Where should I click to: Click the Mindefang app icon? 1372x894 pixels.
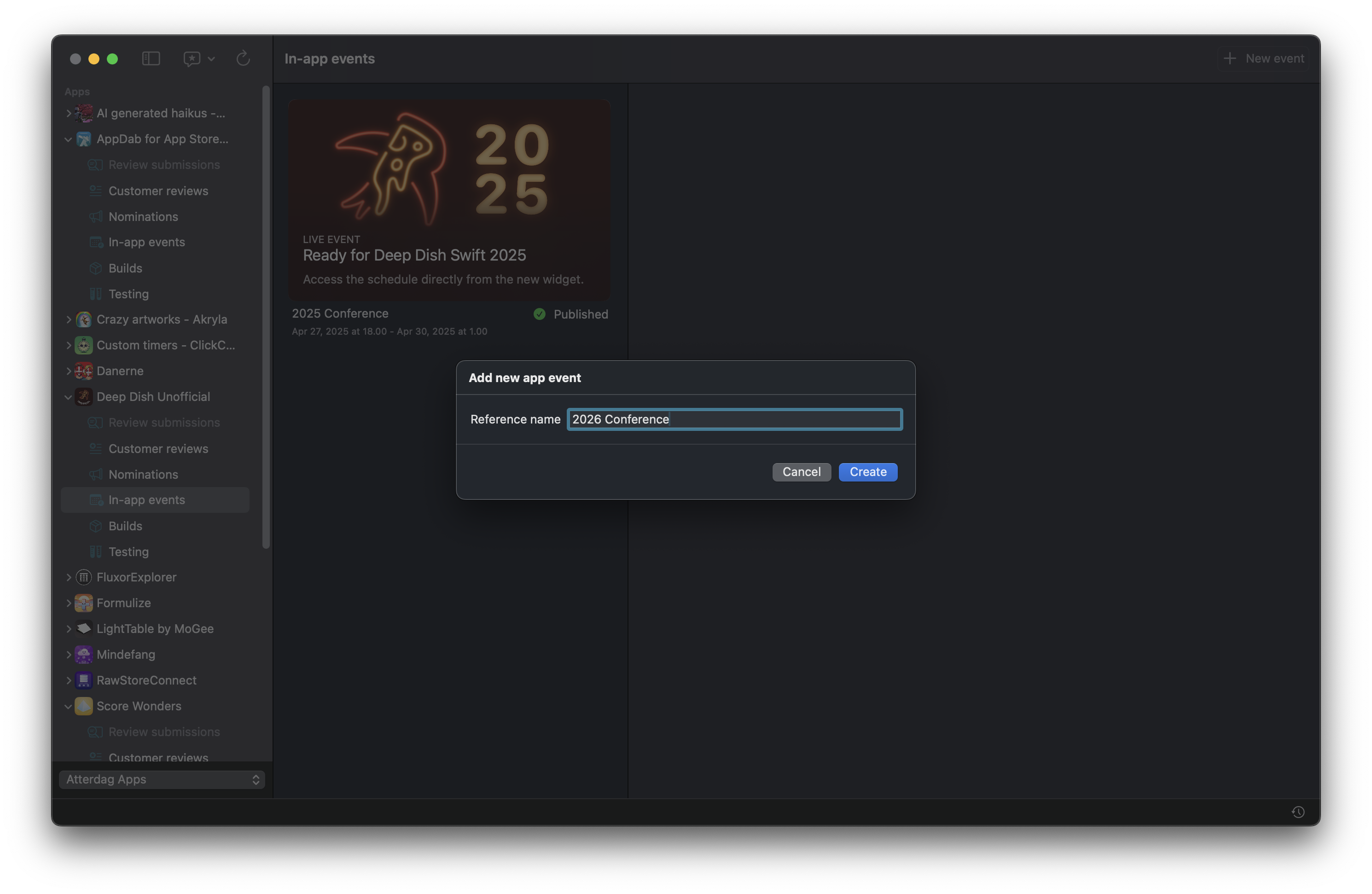(x=84, y=654)
